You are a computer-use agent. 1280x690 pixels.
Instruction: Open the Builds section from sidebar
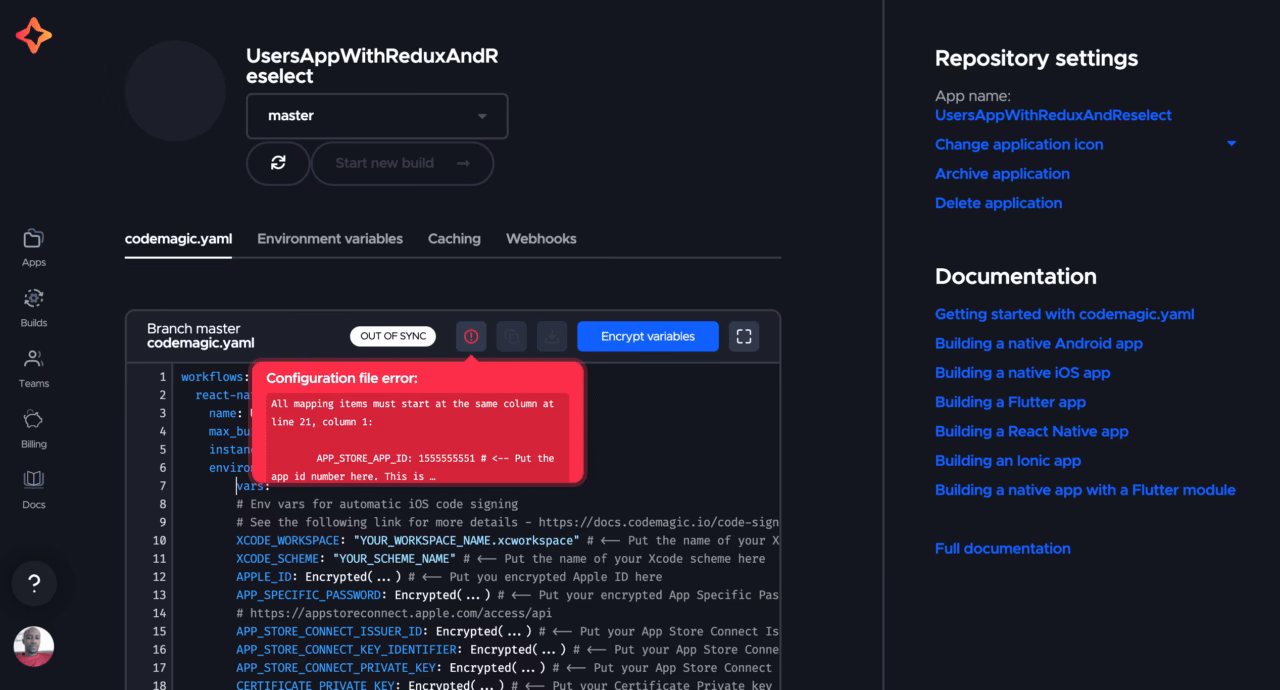pyautogui.click(x=33, y=306)
